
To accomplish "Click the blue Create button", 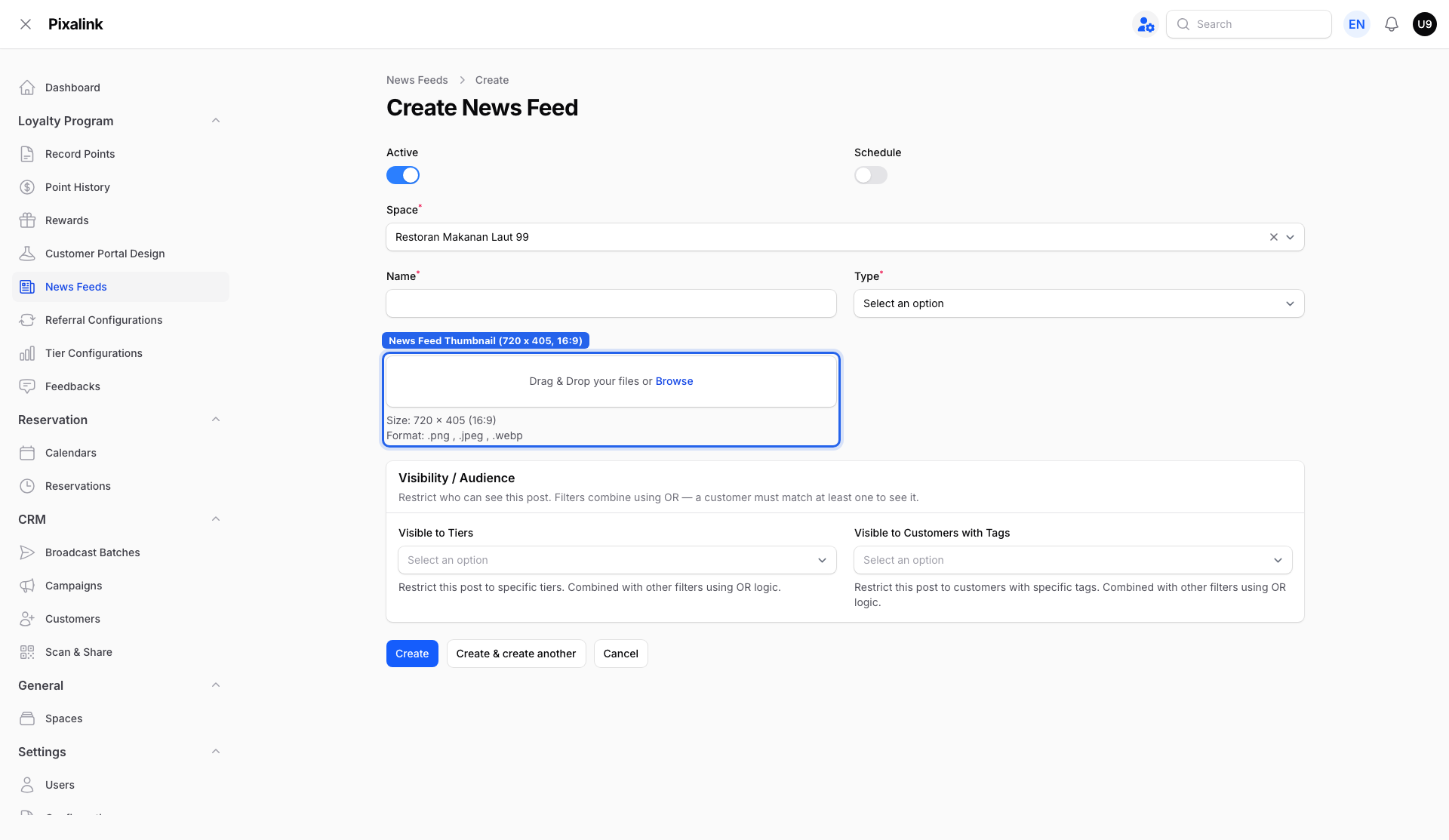I will 412,654.
